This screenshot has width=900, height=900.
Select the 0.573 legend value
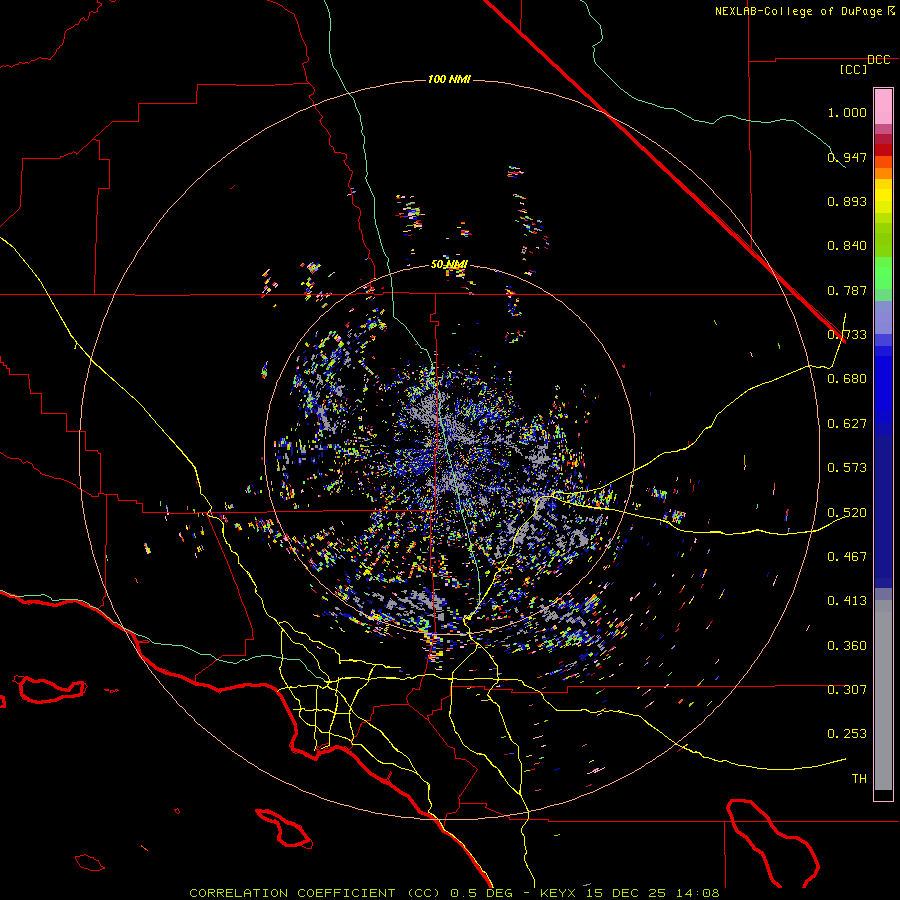tap(847, 468)
